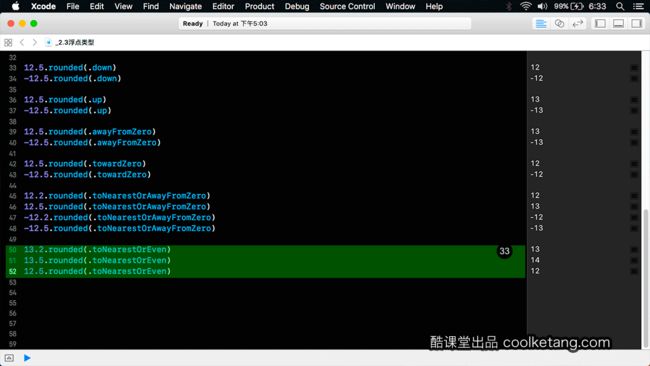Viewport: 650px width, 366px height.
Task: Open the Window menu
Action: tap(400, 6)
